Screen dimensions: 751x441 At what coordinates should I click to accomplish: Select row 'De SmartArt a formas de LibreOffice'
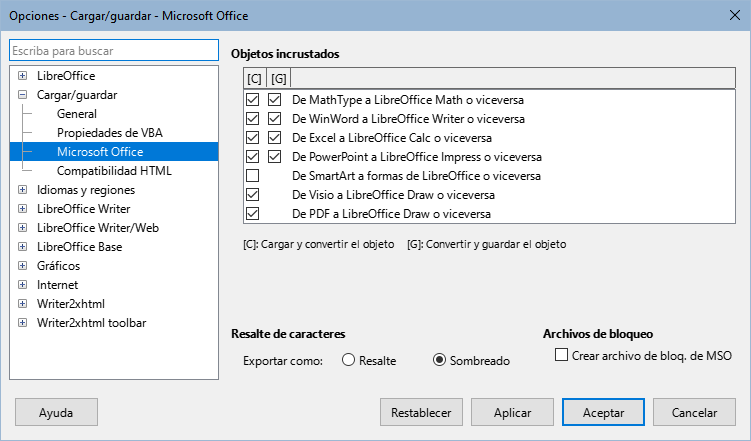[x=489, y=176]
